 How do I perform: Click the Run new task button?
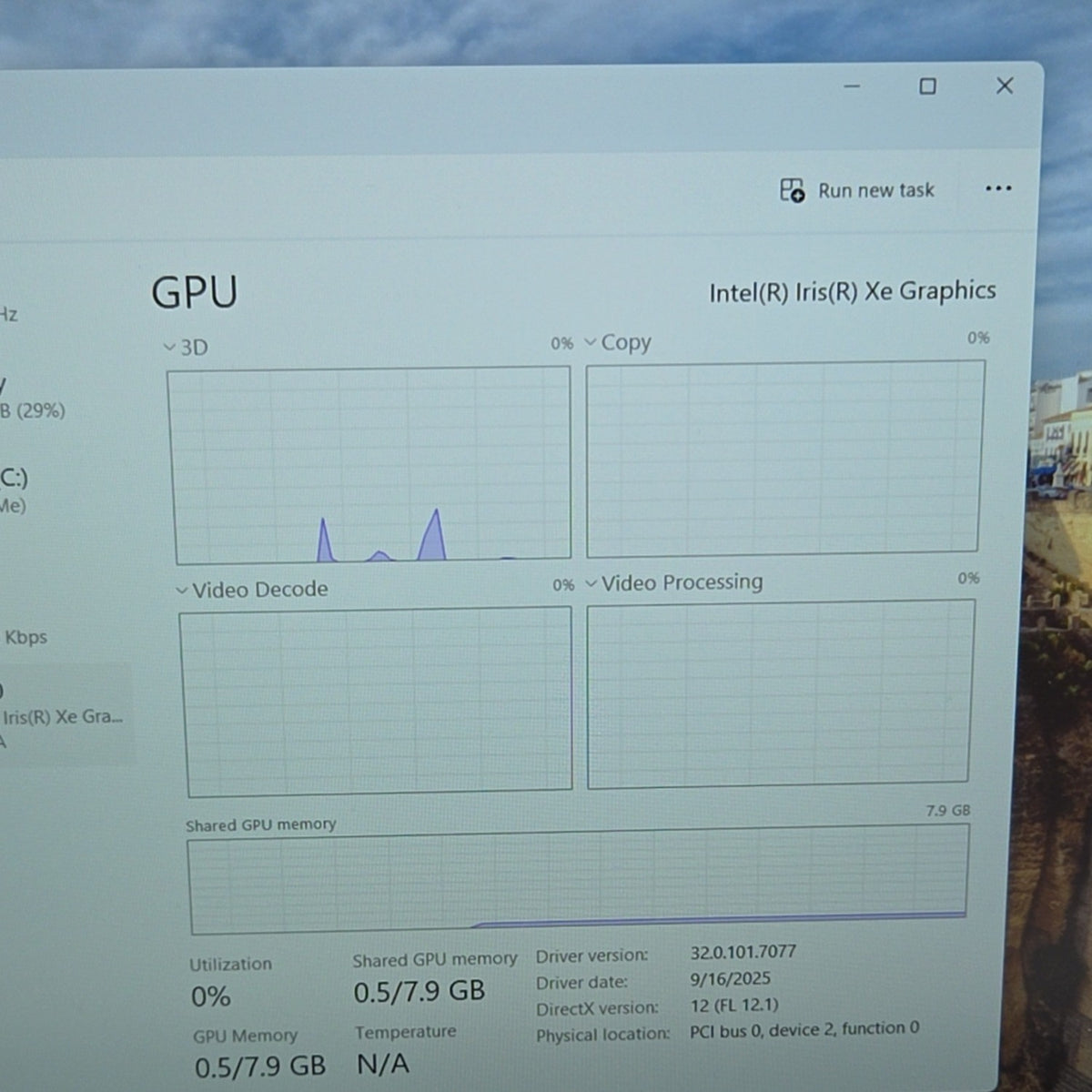coord(857,190)
